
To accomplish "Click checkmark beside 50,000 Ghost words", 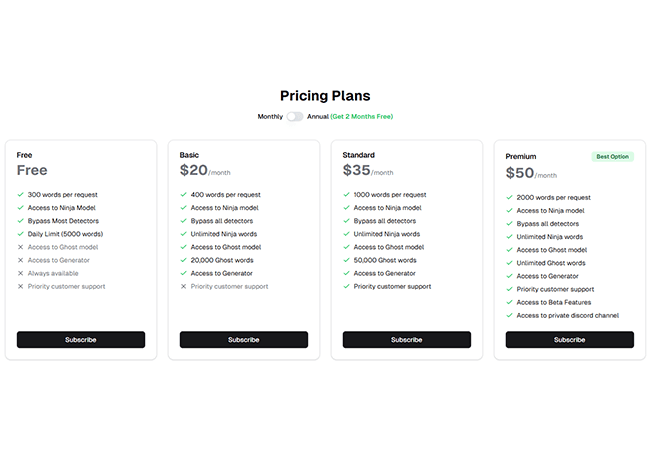I will click(x=347, y=260).
